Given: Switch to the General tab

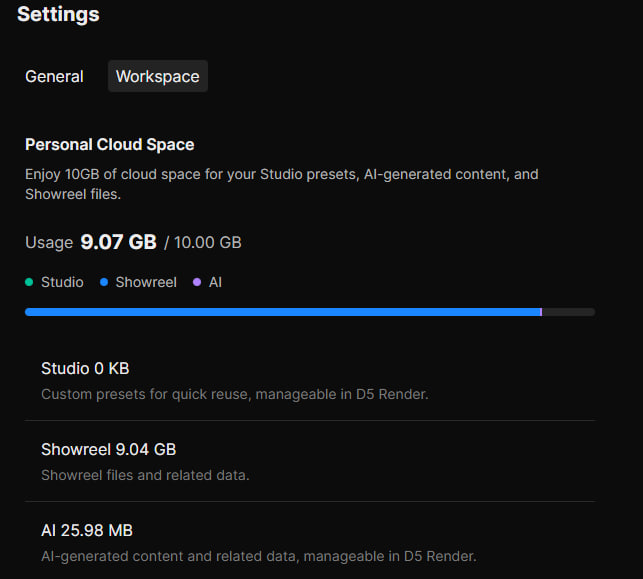Looking at the screenshot, I should point(54,76).
